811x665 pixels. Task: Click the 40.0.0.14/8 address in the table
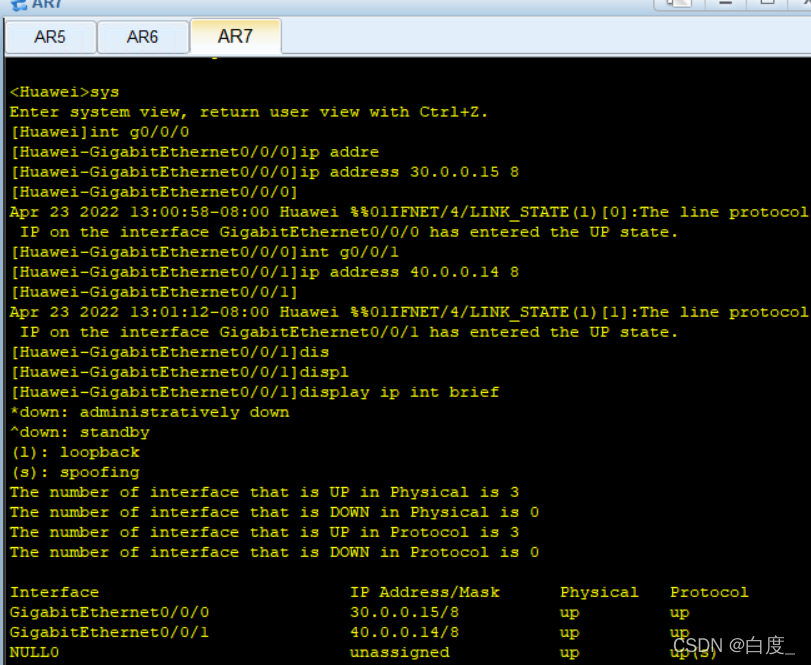click(404, 632)
